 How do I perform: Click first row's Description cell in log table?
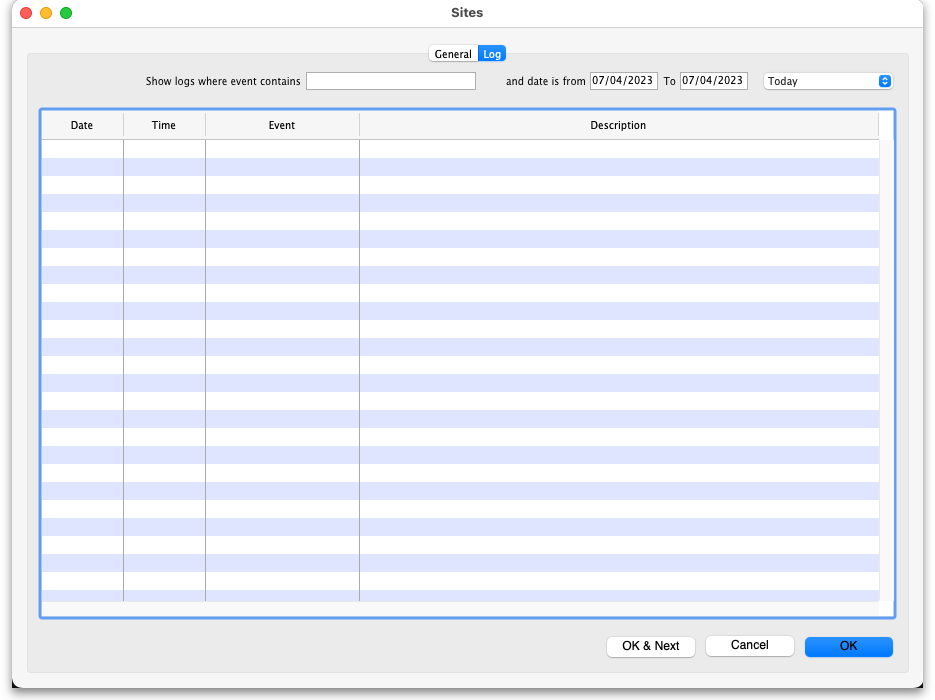(618, 149)
